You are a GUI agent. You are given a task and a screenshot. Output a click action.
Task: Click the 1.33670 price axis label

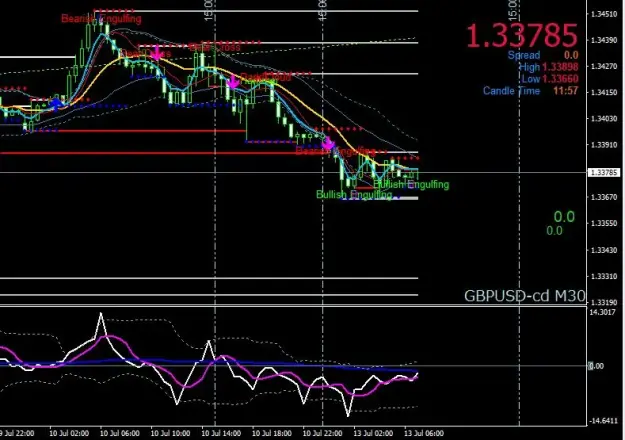tap(603, 197)
